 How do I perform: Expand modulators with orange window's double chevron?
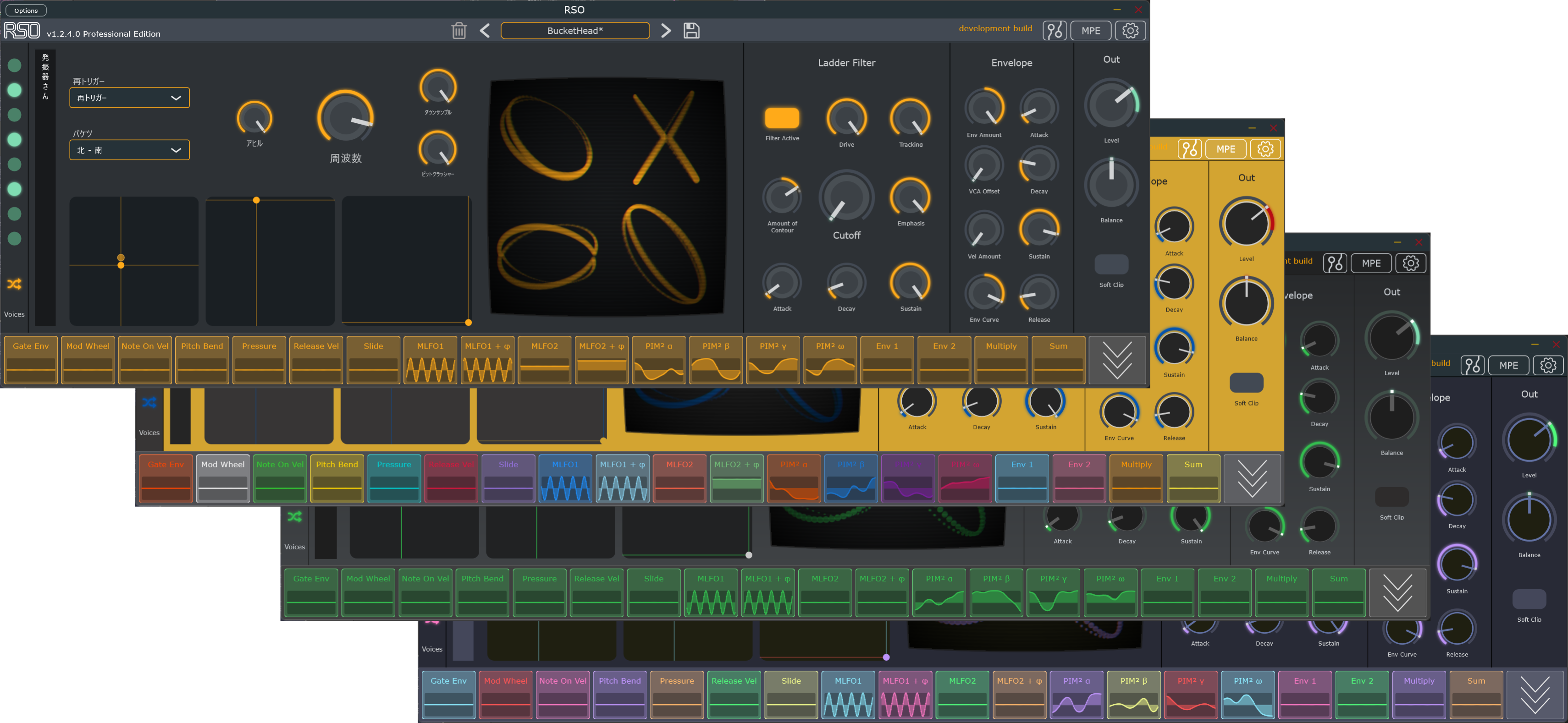point(1117,360)
